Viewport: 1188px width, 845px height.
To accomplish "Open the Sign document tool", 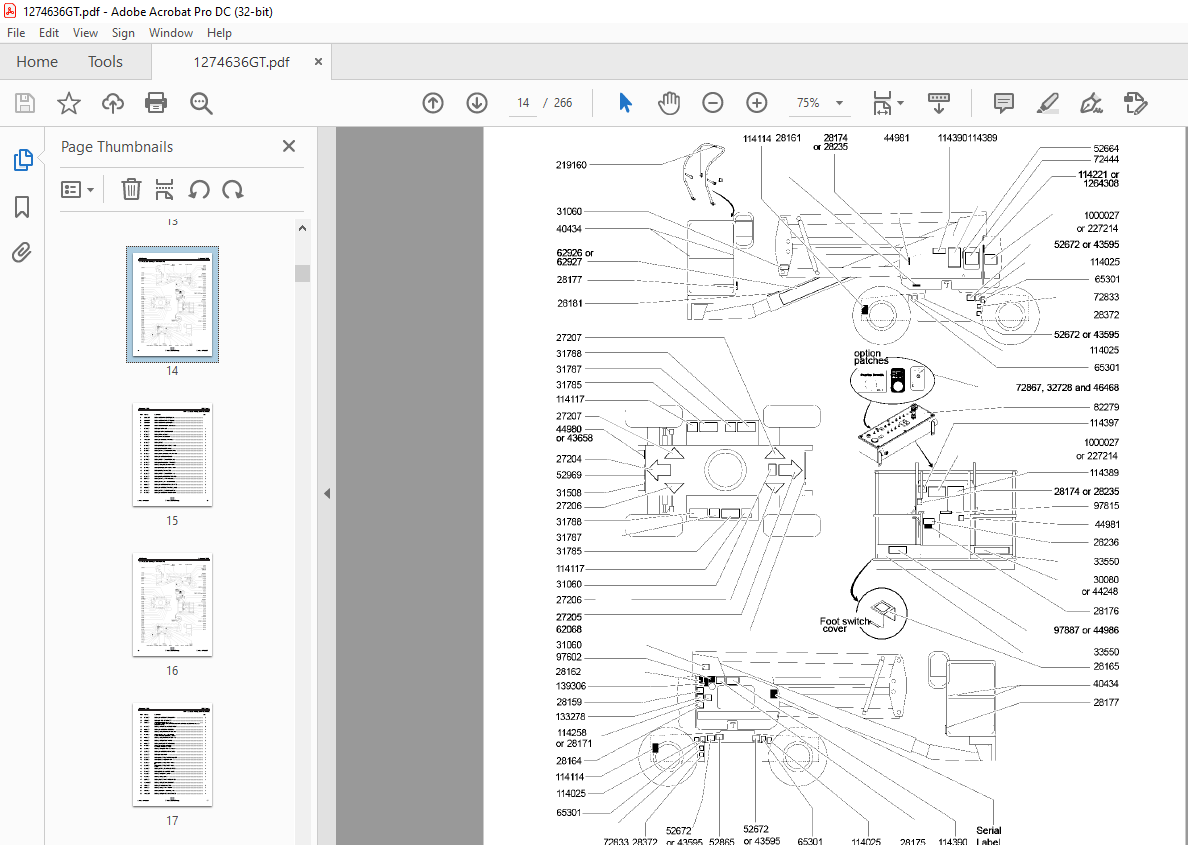I will 1091,103.
